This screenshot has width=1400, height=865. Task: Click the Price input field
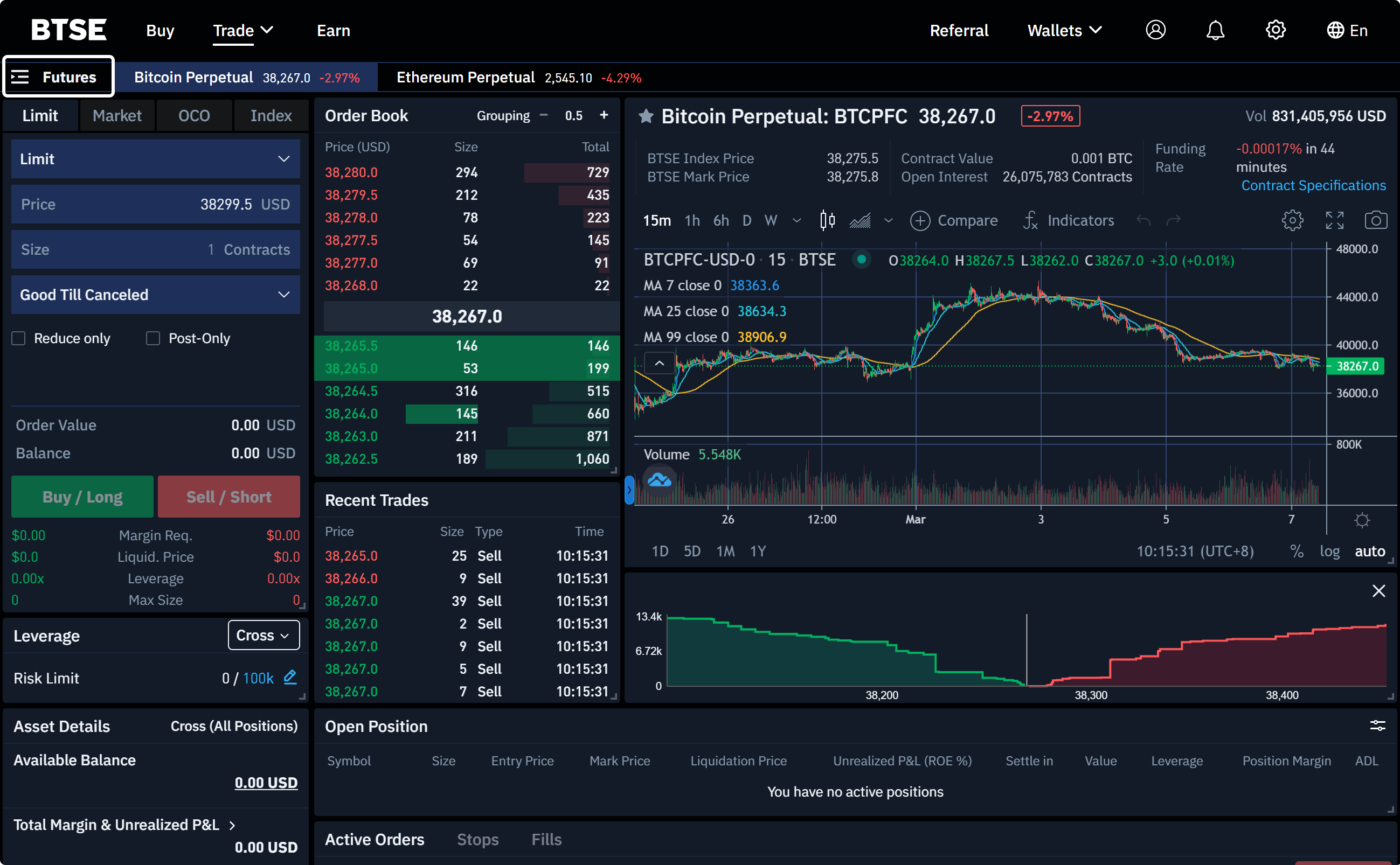pyautogui.click(x=155, y=204)
